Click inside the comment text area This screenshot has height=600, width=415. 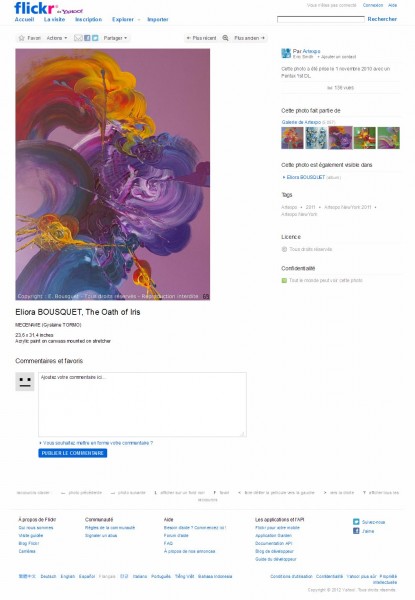142,404
